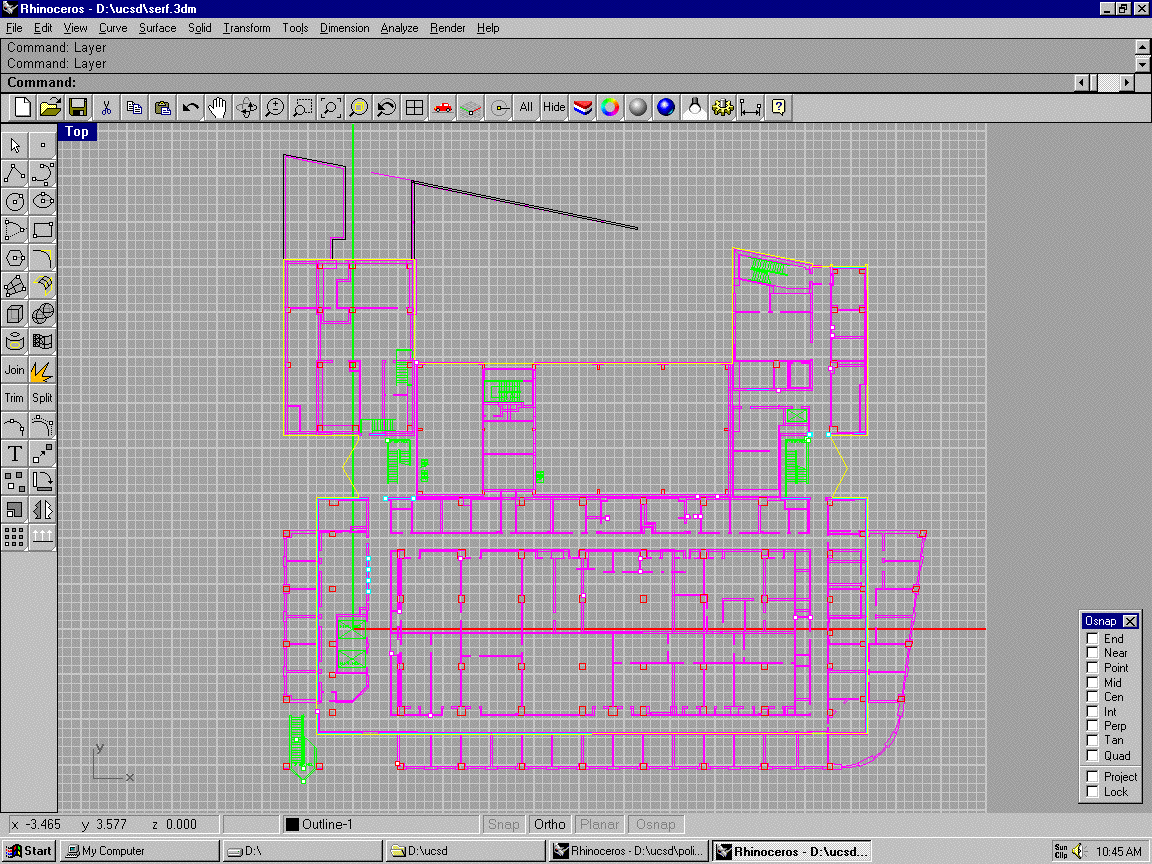Select the Box solid tool

pyautogui.click(x=14, y=314)
